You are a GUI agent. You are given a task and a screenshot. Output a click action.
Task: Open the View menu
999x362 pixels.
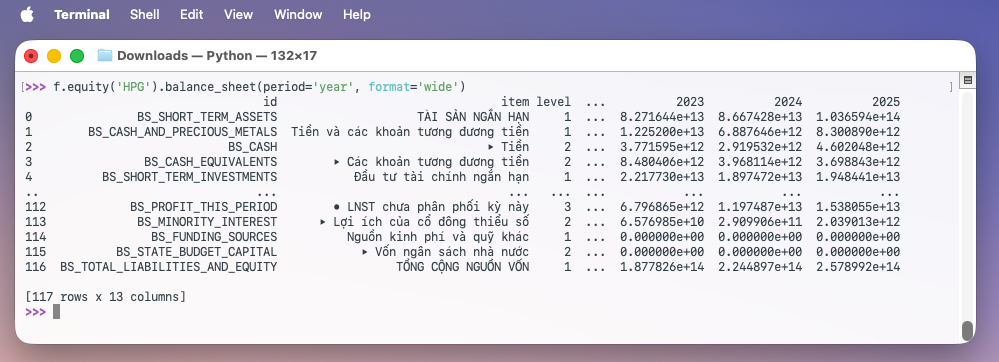point(238,14)
